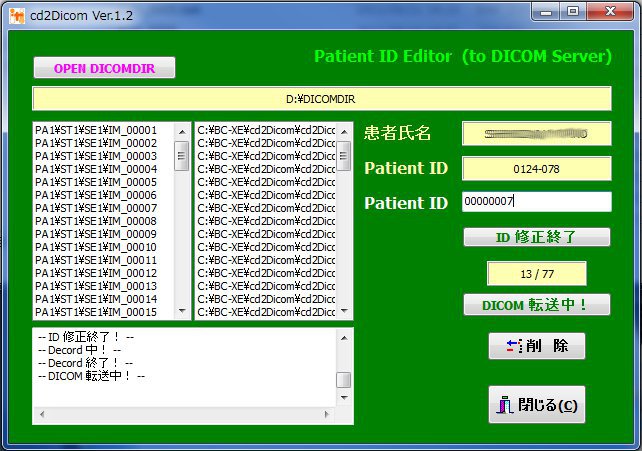The image size is (642, 451).
Task: Click the DICOM 転送中！ button
Action: tap(536, 305)
